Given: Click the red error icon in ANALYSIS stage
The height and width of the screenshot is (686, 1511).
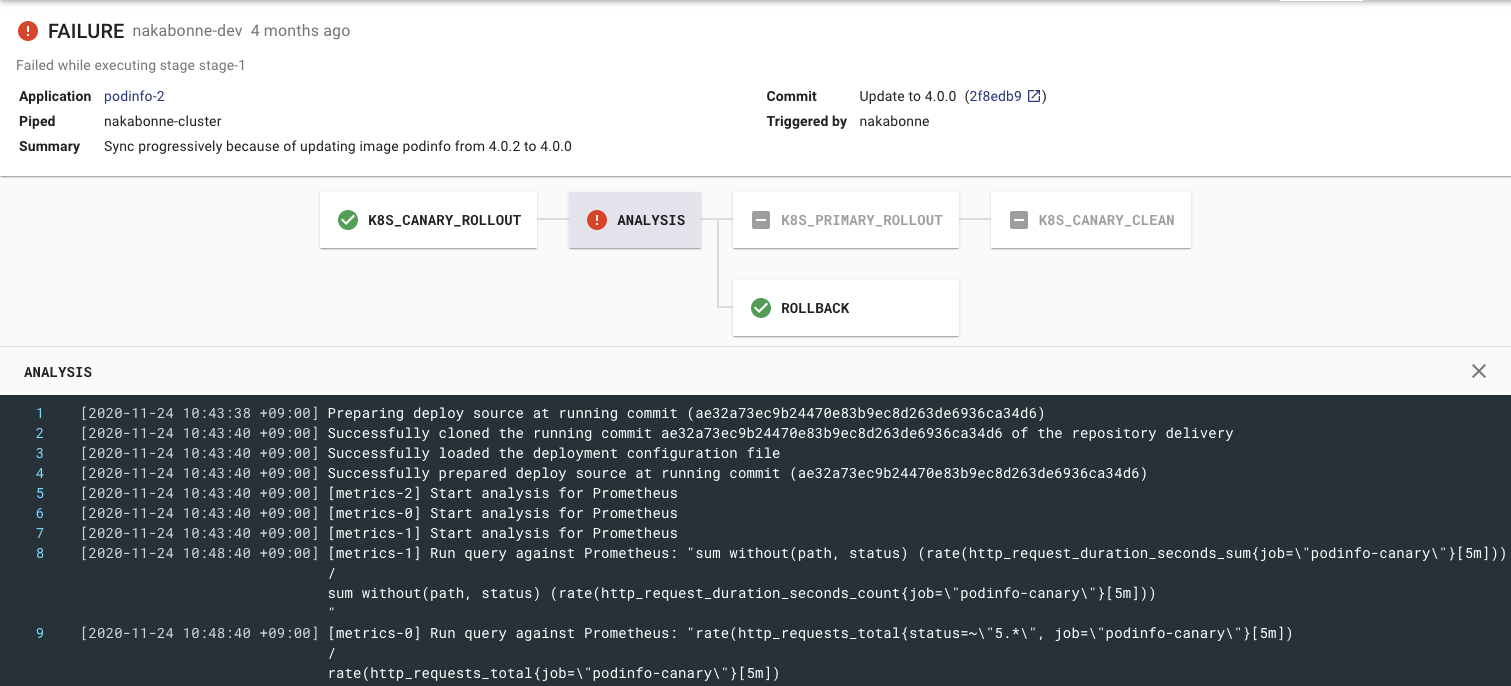Looking at the screenshot, I should coord(597,220).
